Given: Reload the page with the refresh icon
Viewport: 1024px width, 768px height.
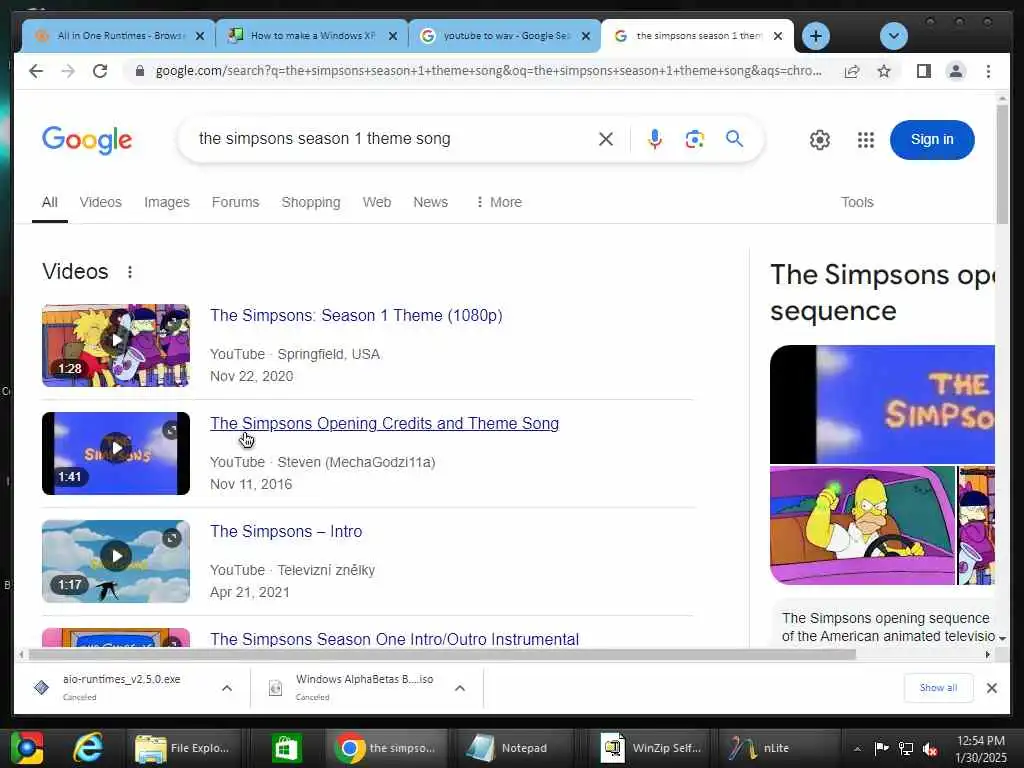Looking at the screenshot, I should [100, 71].
